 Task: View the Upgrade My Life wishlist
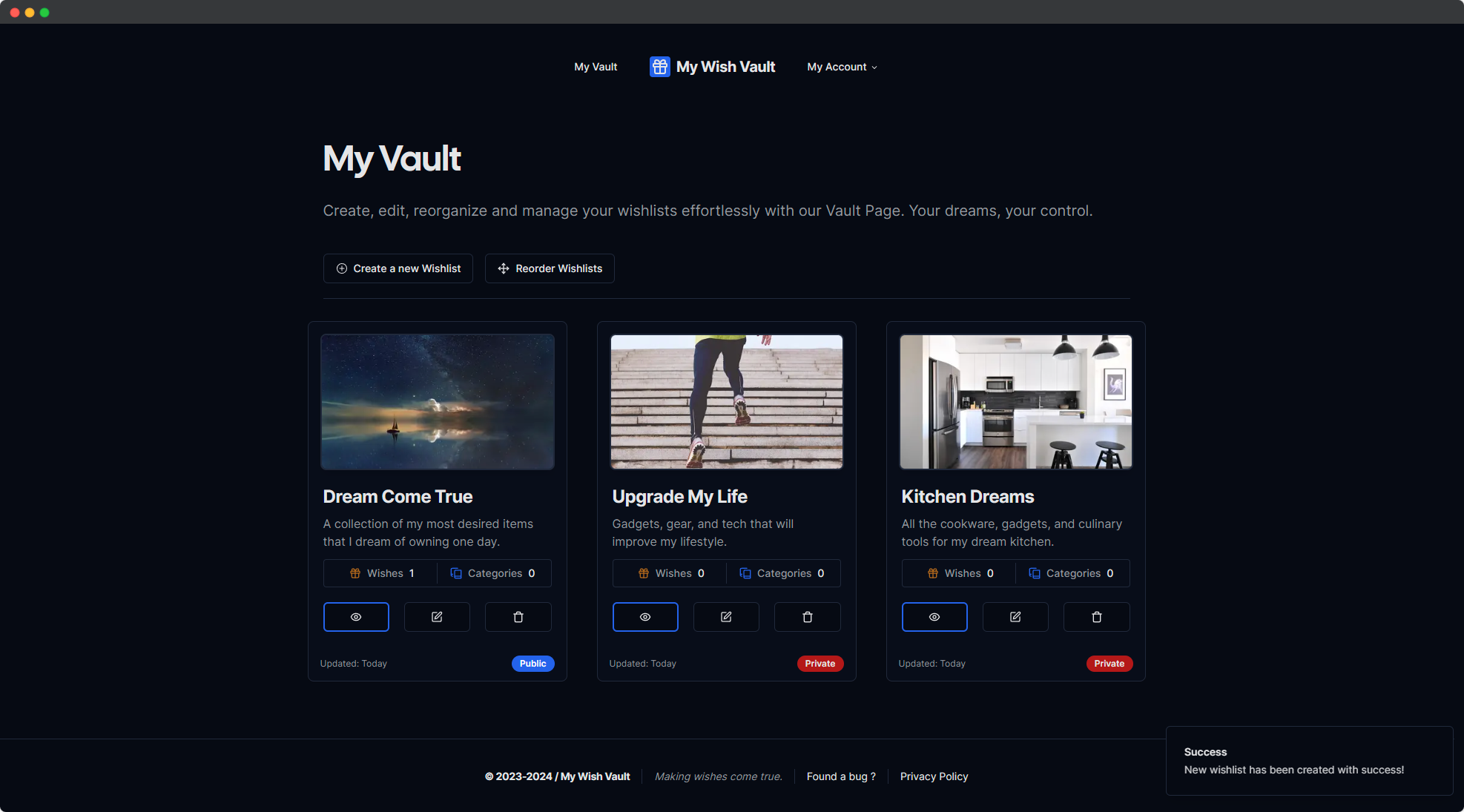tap(645, 617)
